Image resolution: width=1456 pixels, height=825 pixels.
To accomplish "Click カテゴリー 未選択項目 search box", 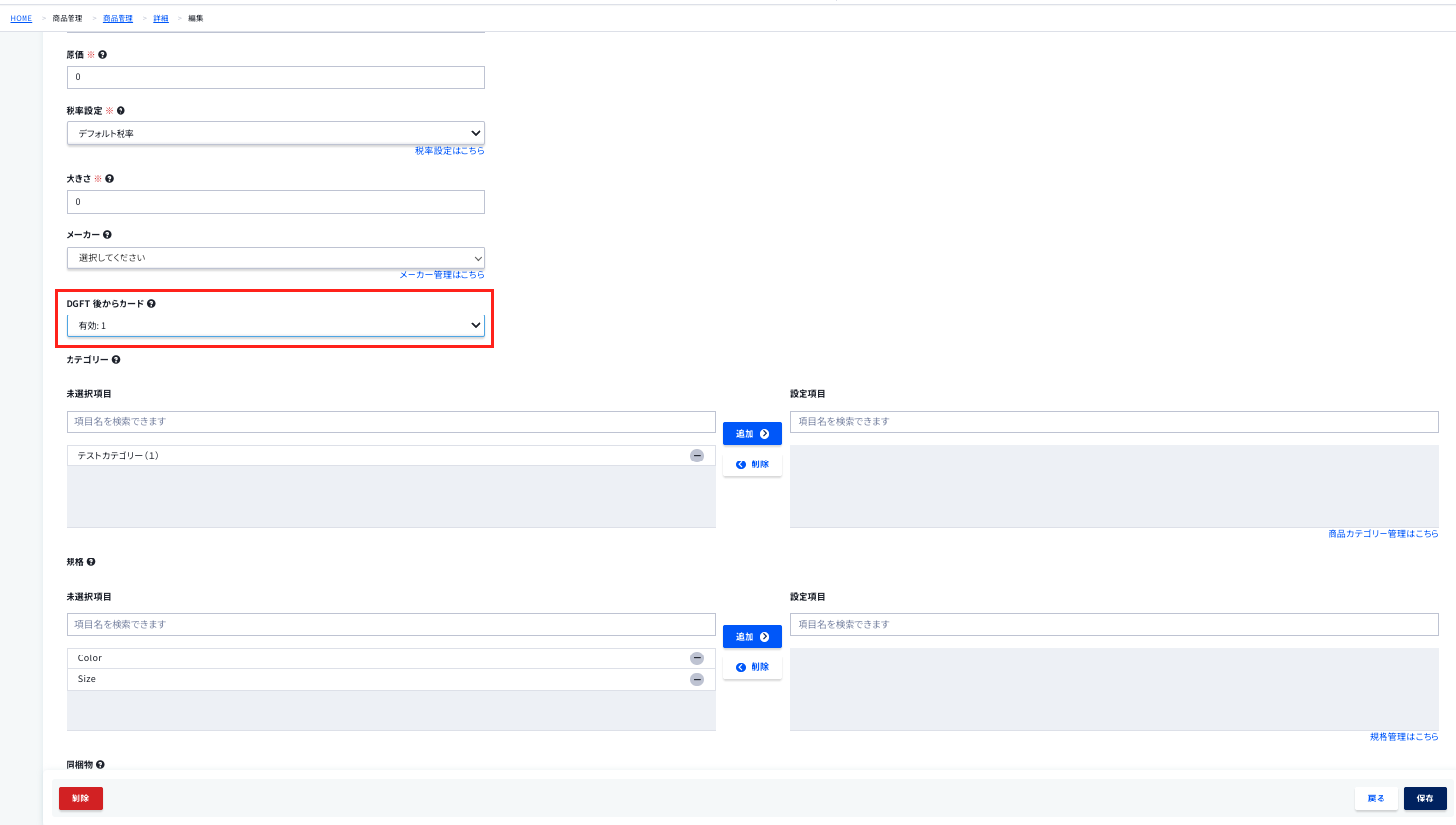I will pos(391,421).
